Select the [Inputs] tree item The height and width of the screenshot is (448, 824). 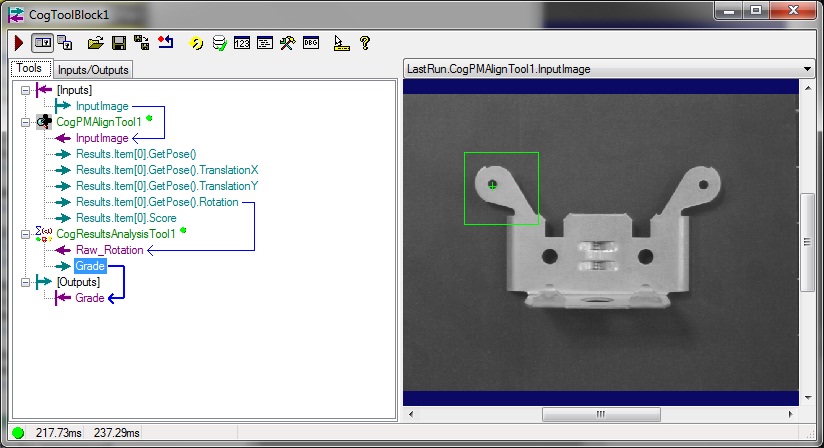click(x=74, y=90)
